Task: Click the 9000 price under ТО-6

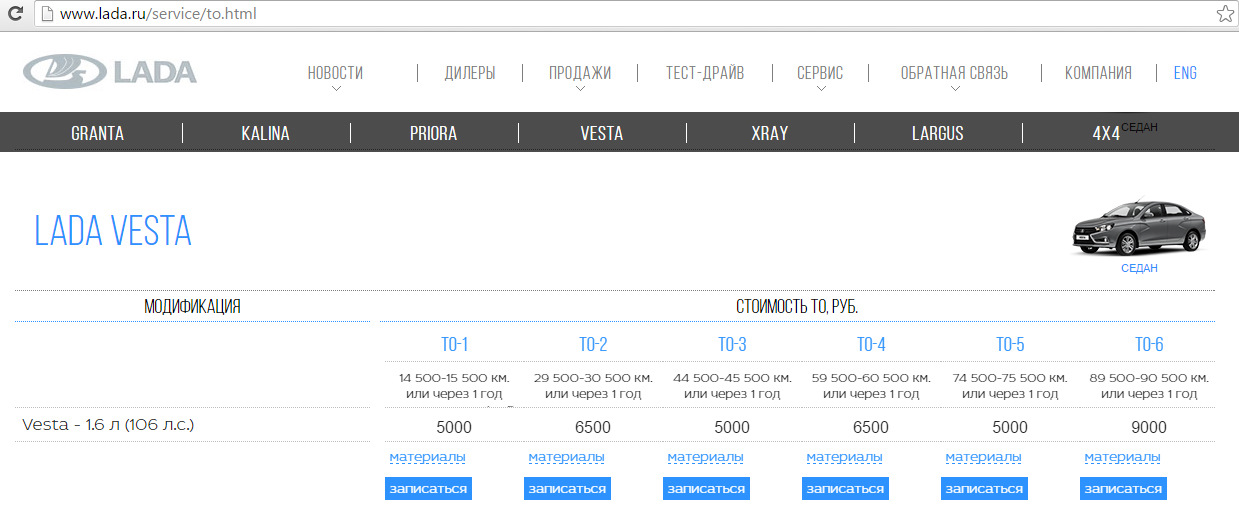Action: (1149, 427)
